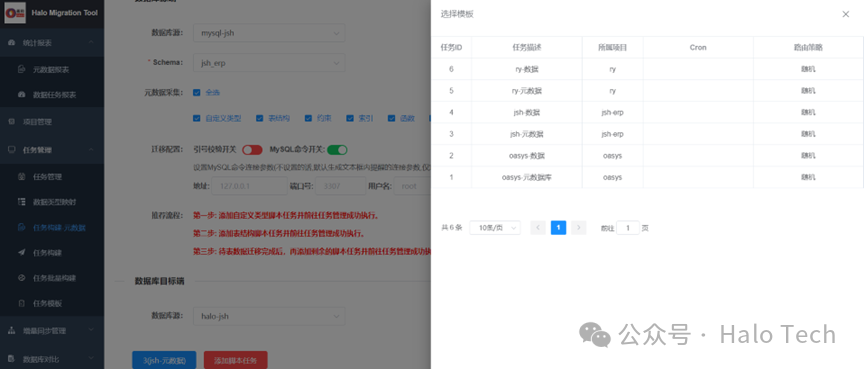Screen dimensions: 864x369
Task: Click the 前往 page number input
Action: pos(628,227)
